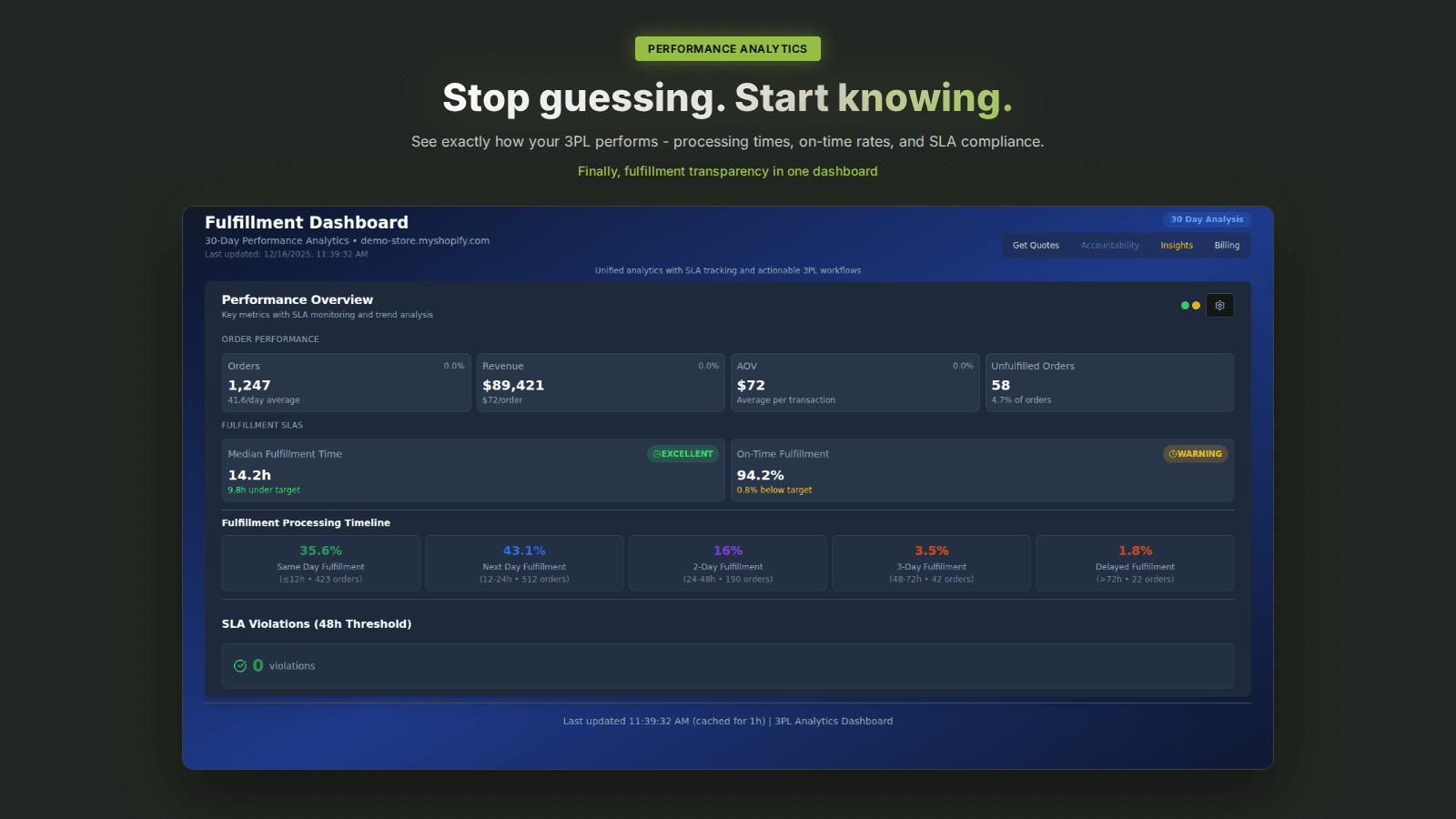Click the Same Day Fulfillment 35.6% tile
The image size is (1456, 819).
click(x=321, y=563)
